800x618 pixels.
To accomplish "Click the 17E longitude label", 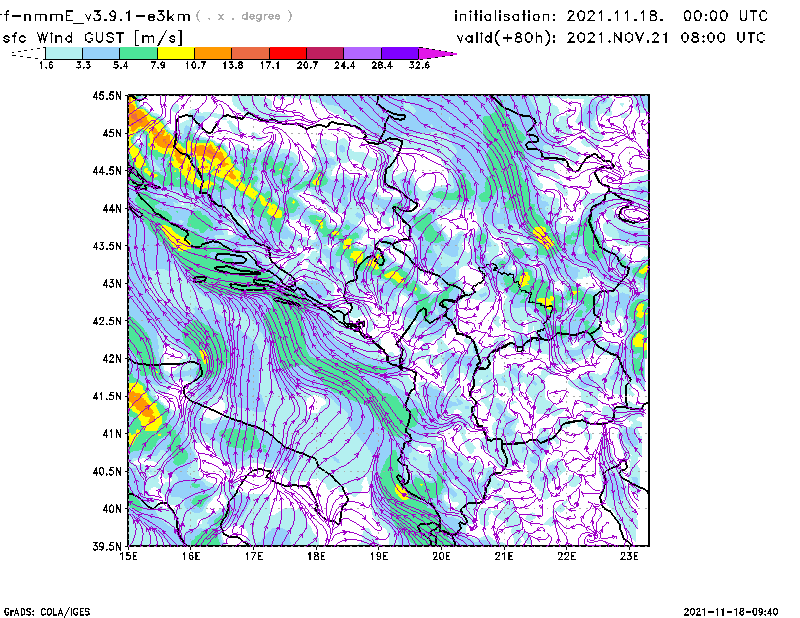I will pos(254,556).
